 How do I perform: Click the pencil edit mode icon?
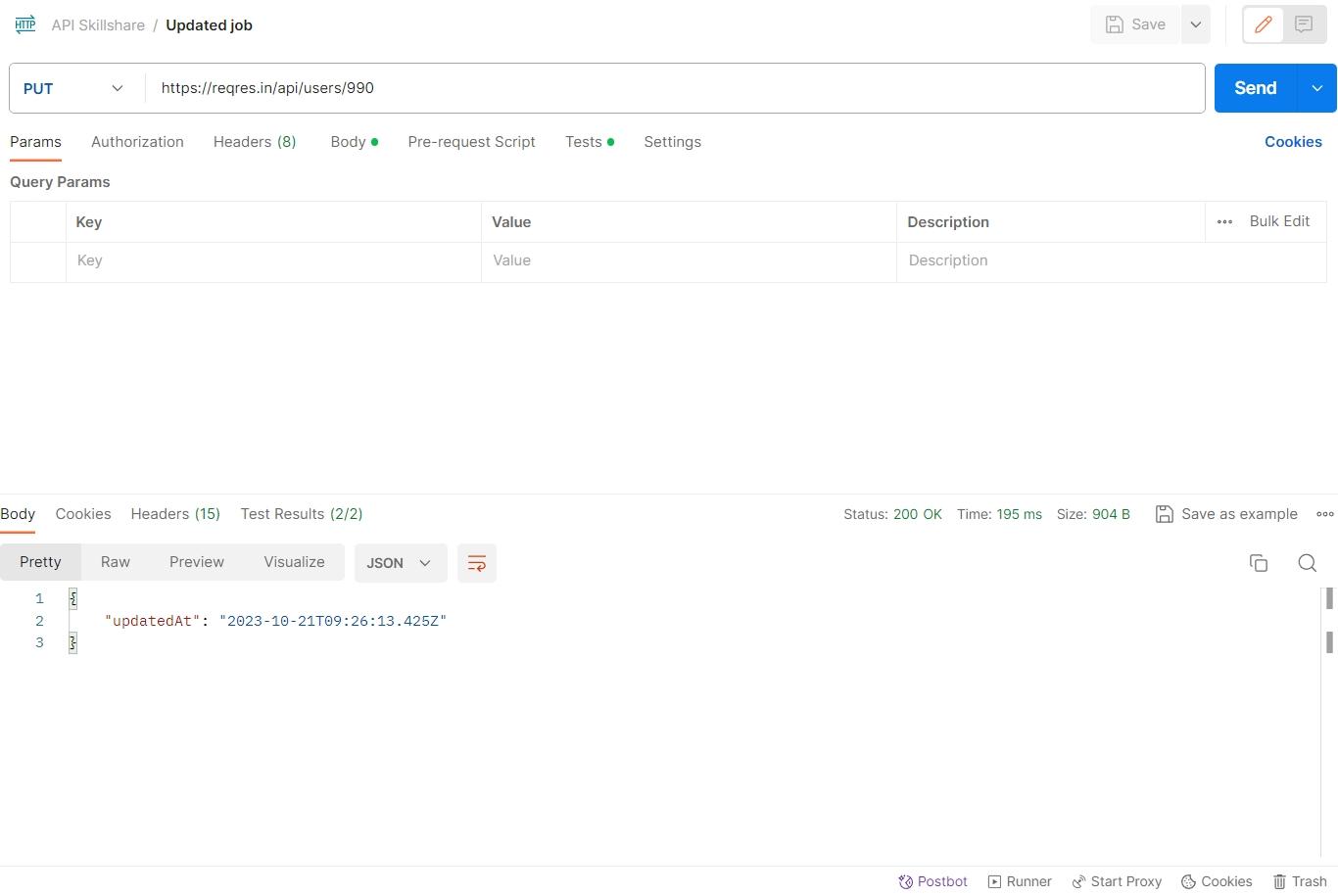coord(1263,24)
